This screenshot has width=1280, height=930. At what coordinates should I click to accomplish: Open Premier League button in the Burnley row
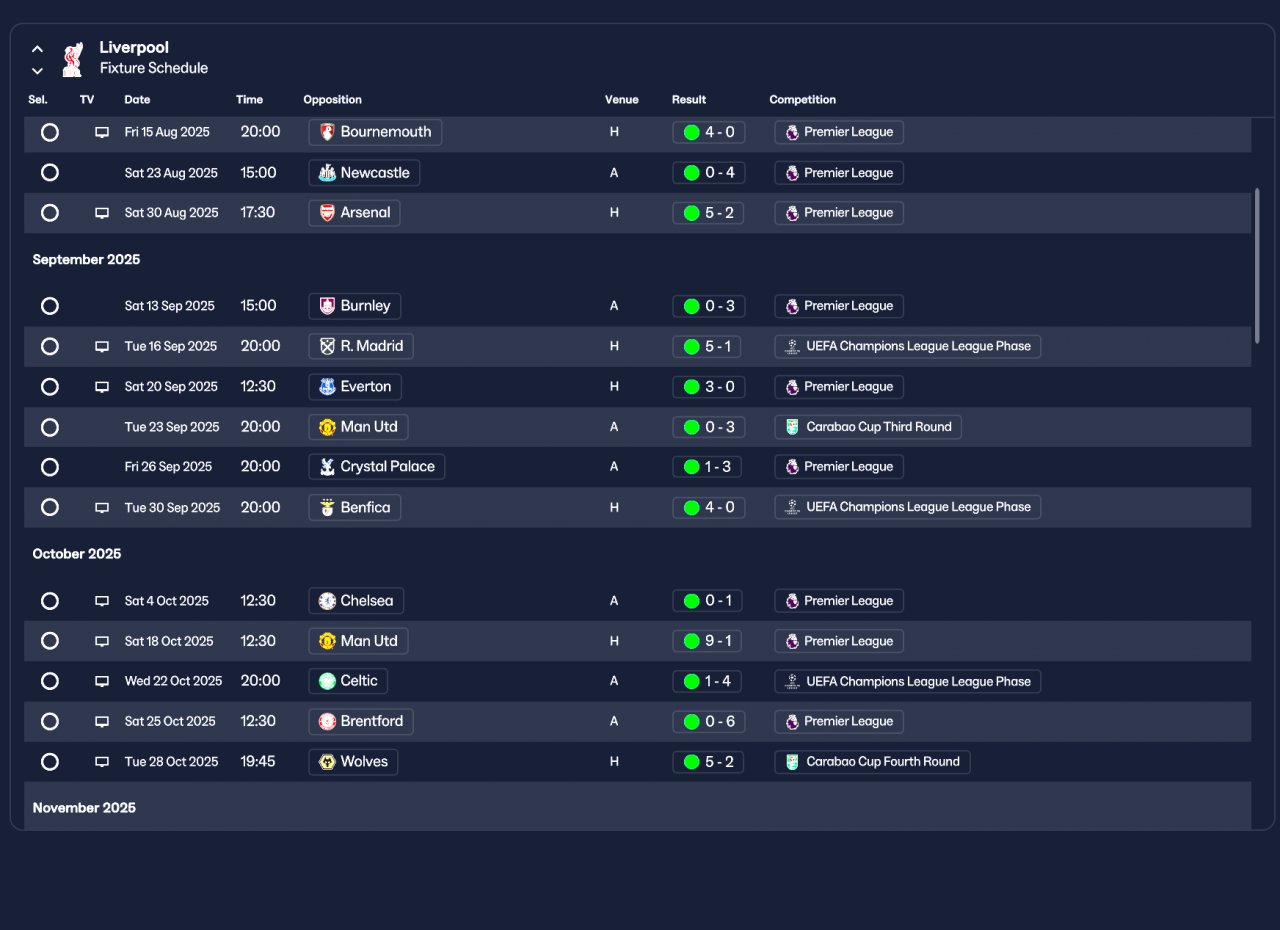(x=839, y=306)
